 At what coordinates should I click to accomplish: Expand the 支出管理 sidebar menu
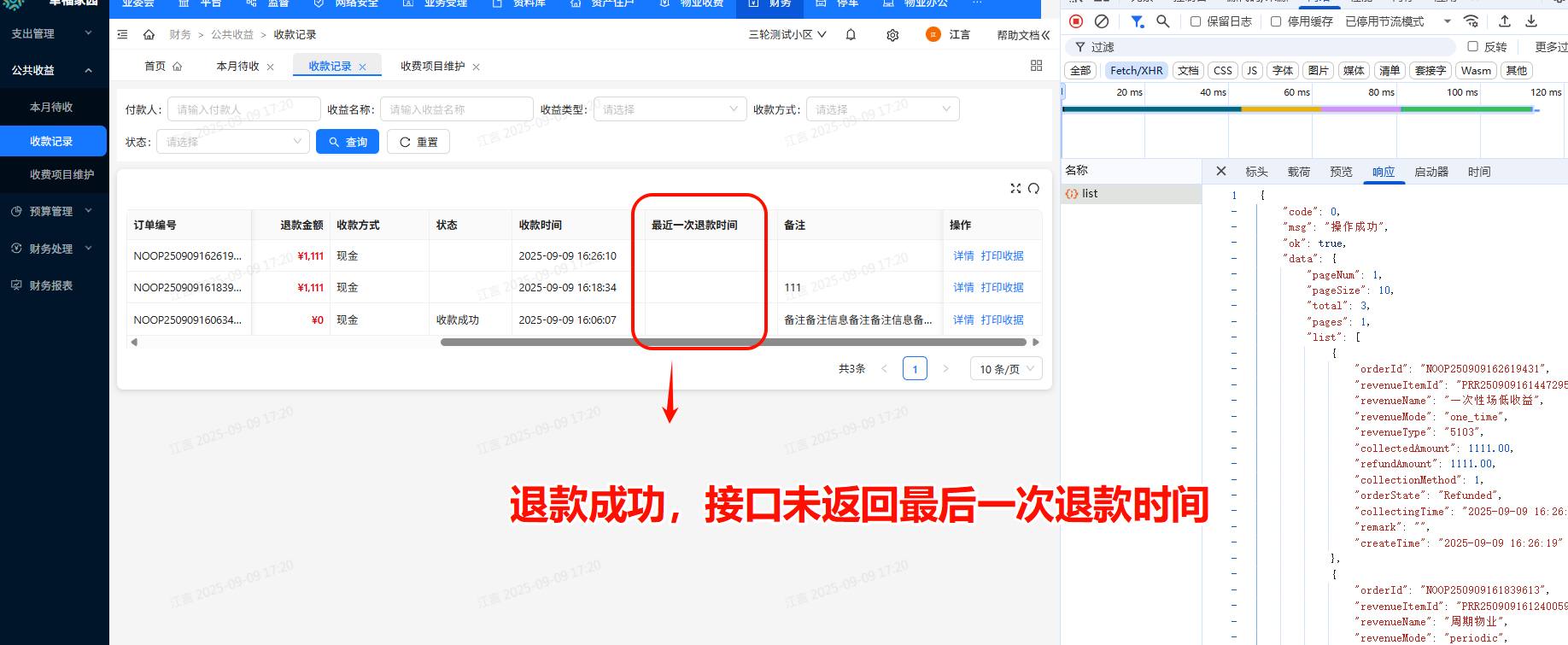(52, 33)
